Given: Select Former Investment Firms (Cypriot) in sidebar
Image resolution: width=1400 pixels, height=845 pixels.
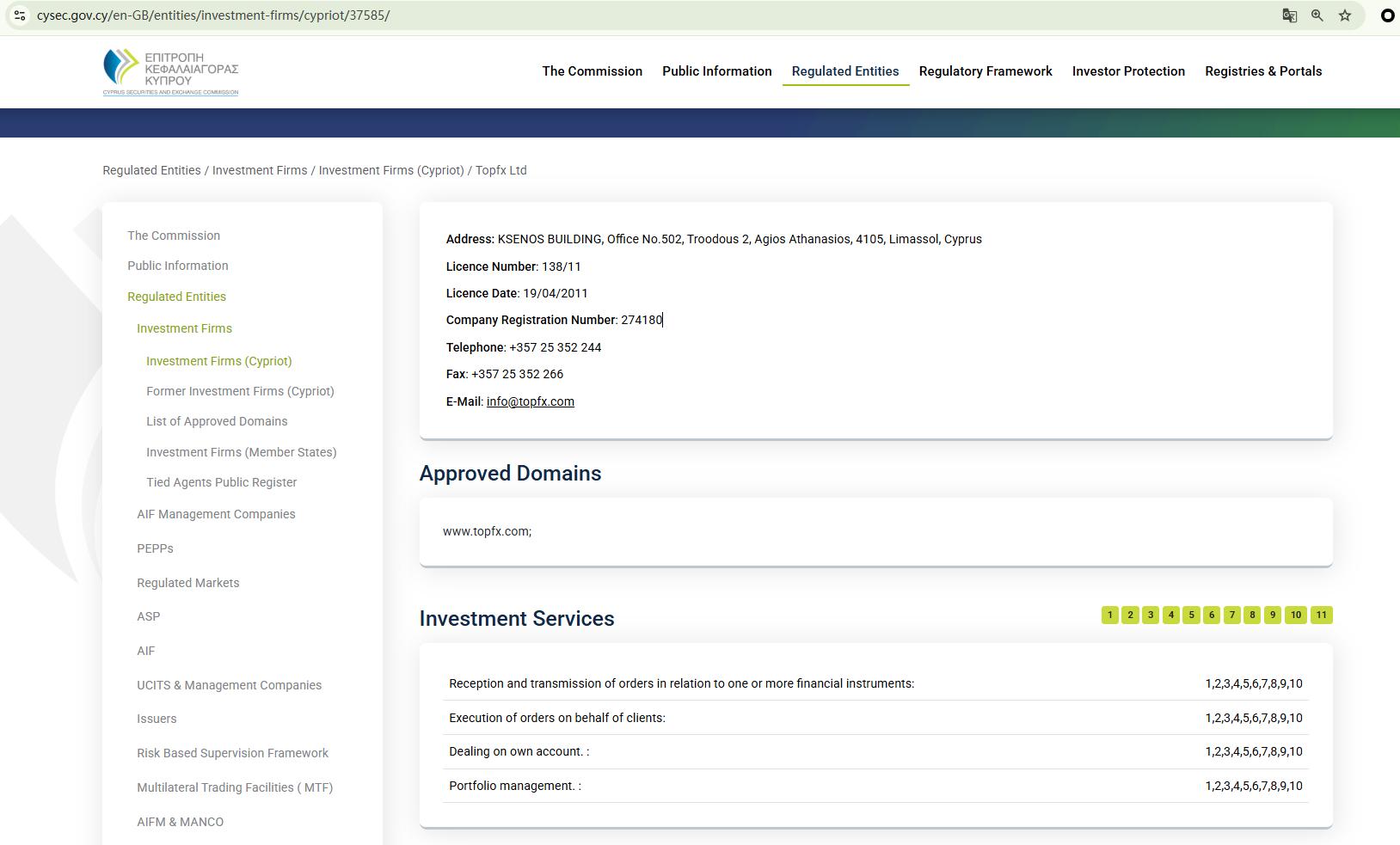Looking at the screenshot, I should [x=240, y=391].
